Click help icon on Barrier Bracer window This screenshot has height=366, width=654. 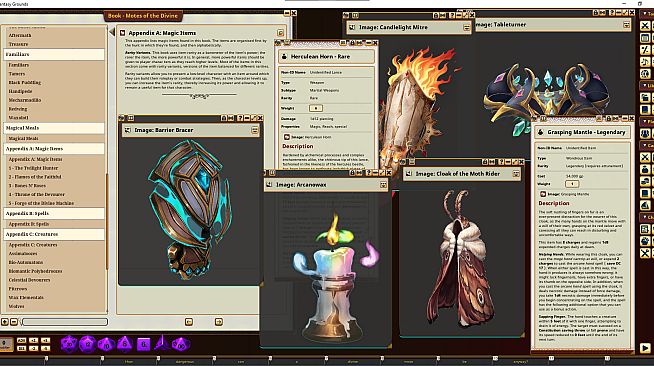point(240,118)
